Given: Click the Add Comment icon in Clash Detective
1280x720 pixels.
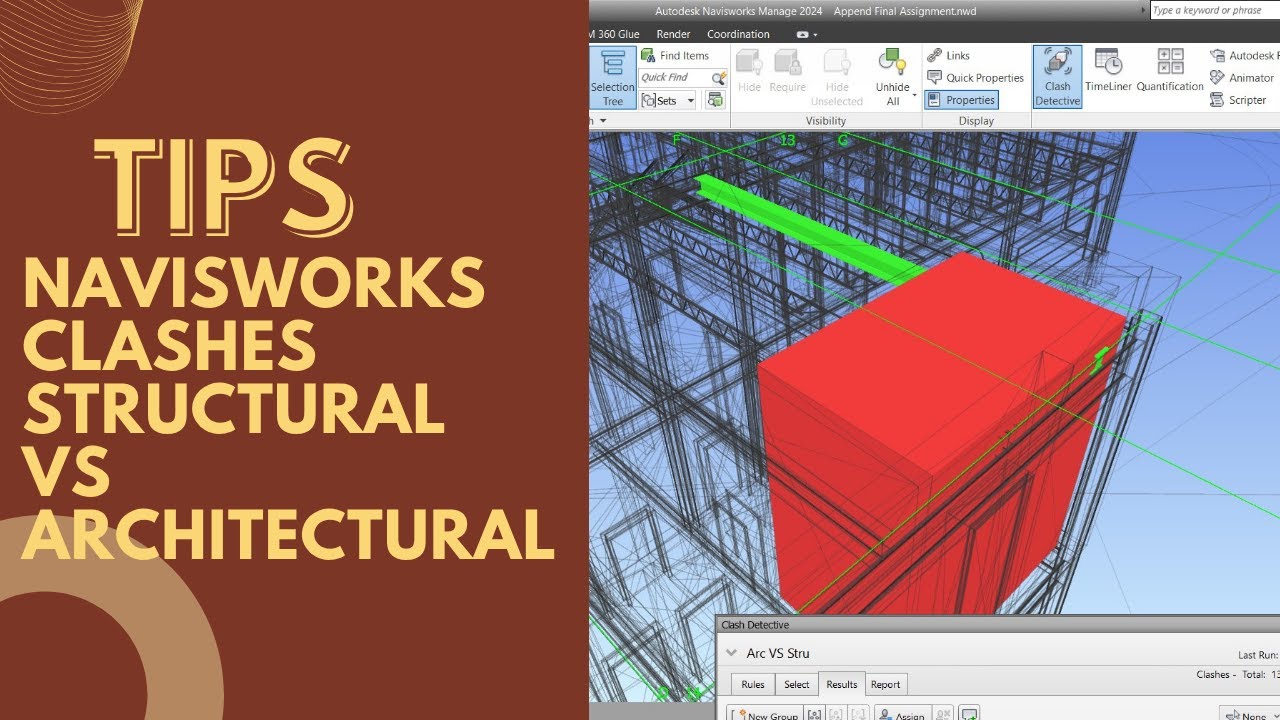Looking at the screenshot, I should click(968, 714).
